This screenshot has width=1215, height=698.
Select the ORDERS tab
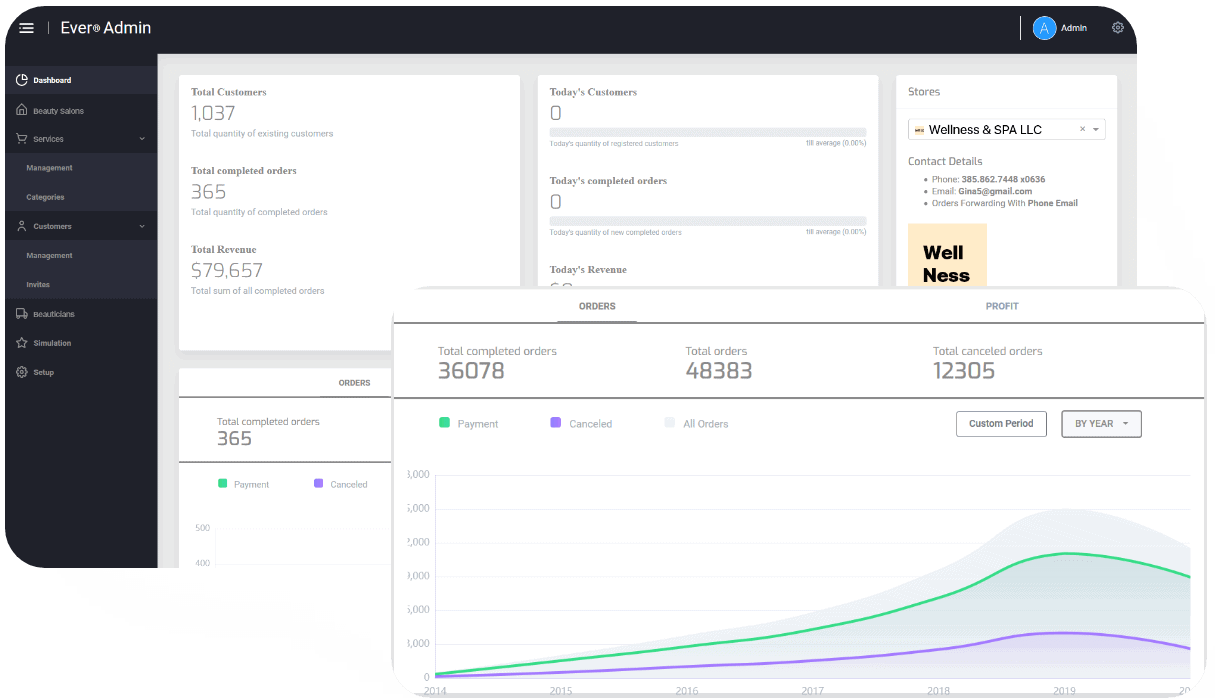(x=597, y=306)
